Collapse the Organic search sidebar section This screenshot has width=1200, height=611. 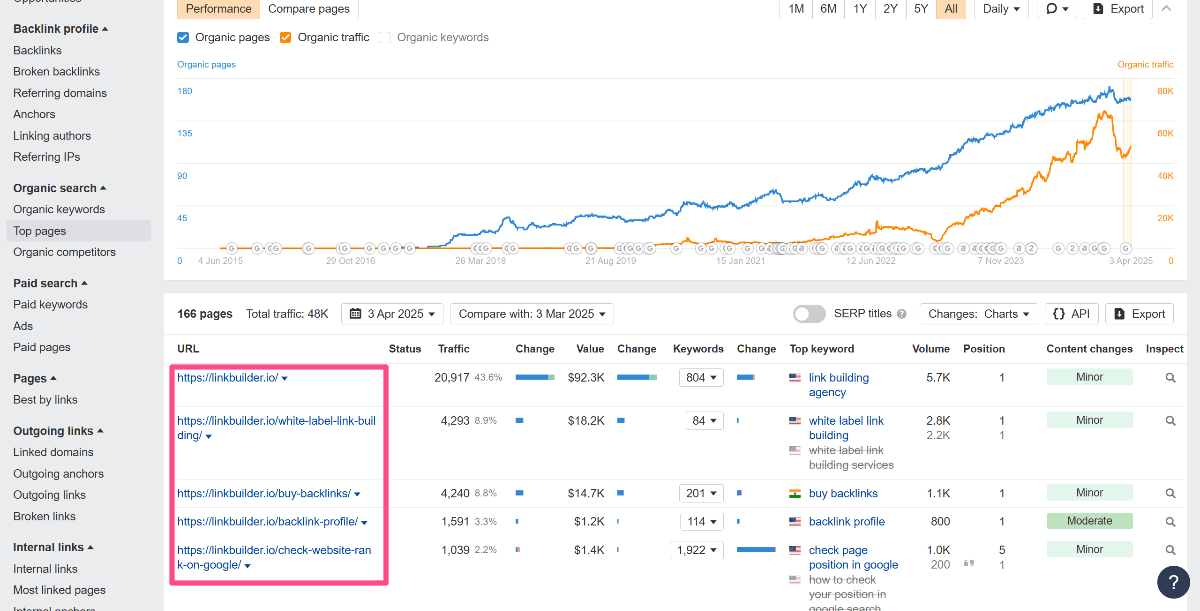[59, 188]
